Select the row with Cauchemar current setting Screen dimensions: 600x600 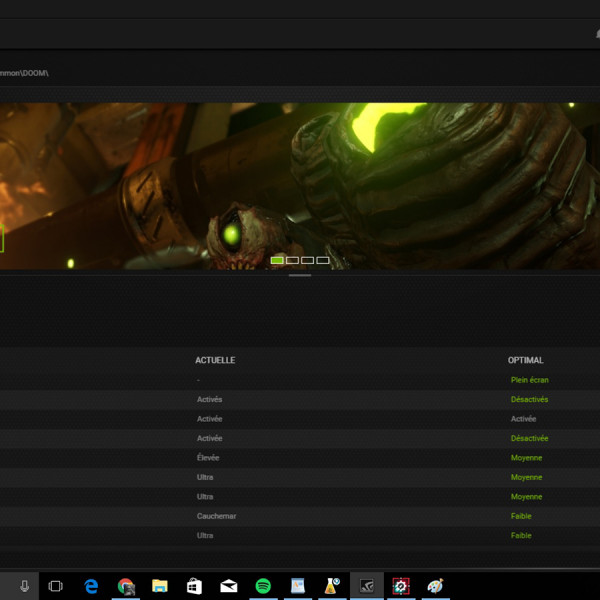(216, 516)
